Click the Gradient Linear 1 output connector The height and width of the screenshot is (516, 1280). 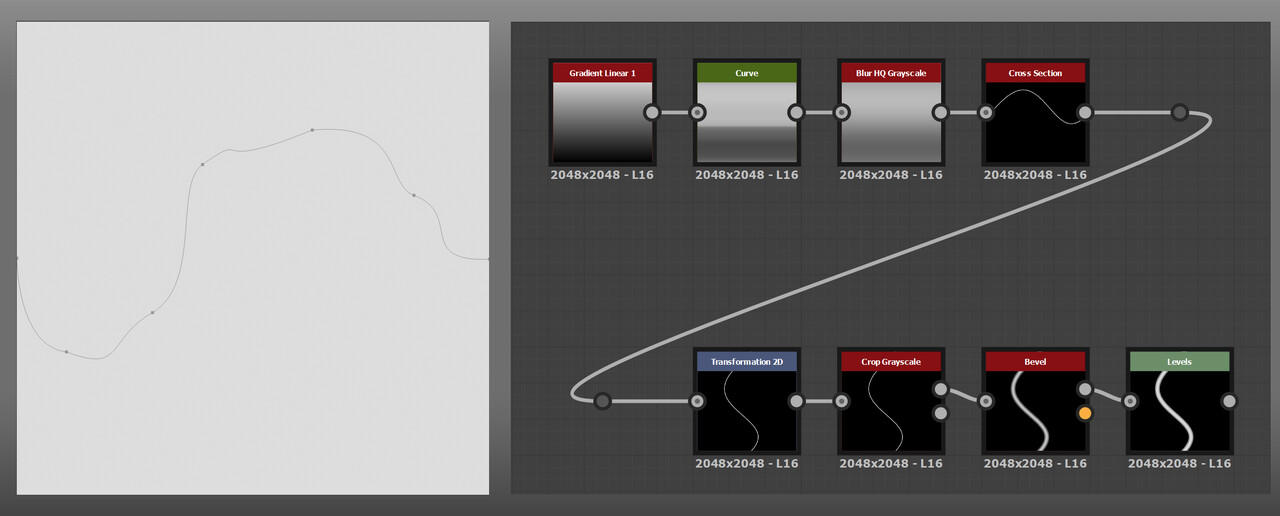click(652, 113)
